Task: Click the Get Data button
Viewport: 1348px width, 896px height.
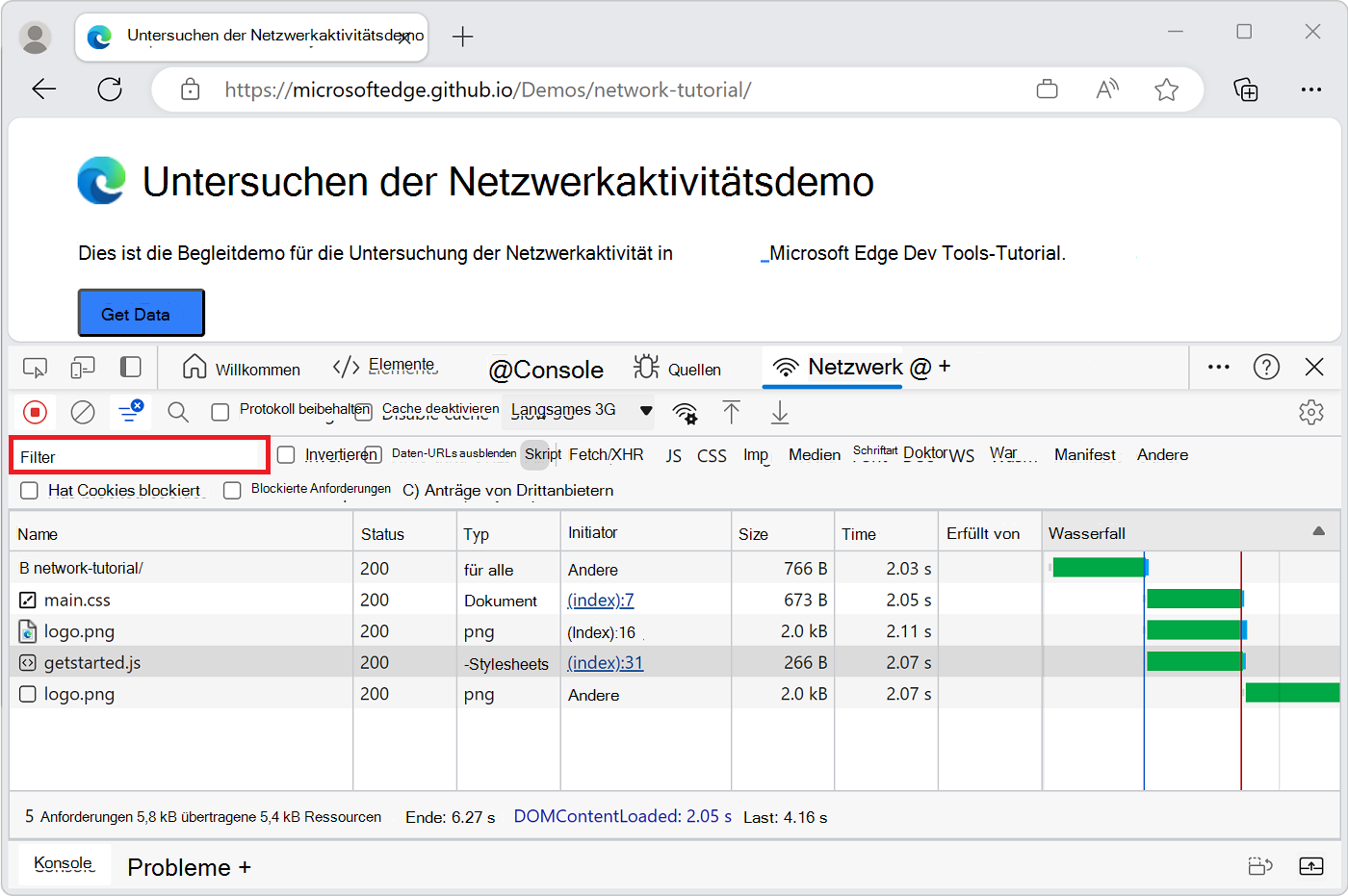Action: [141, 312]
